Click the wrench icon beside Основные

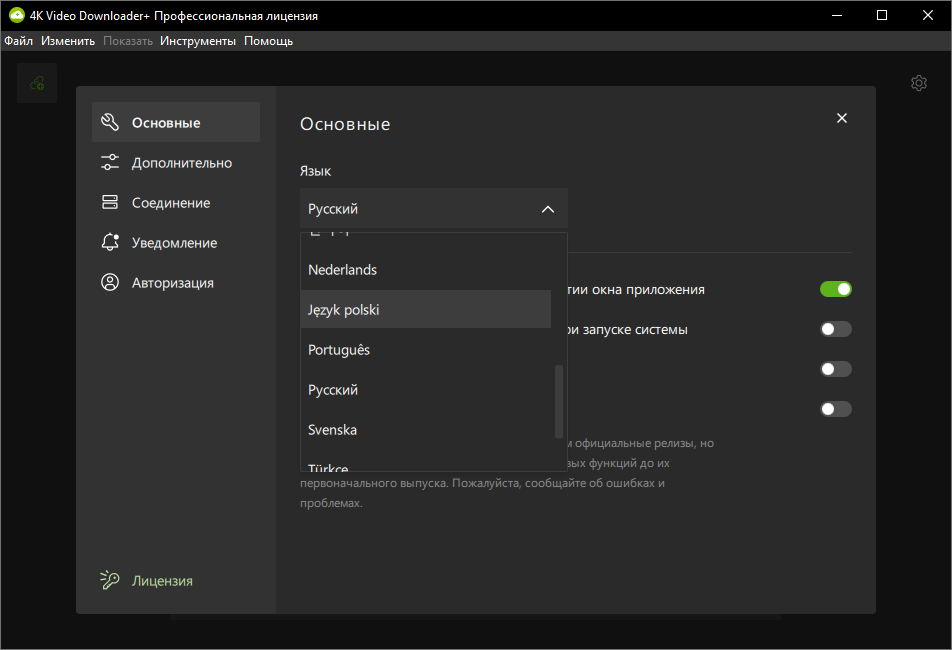[110, 122]
